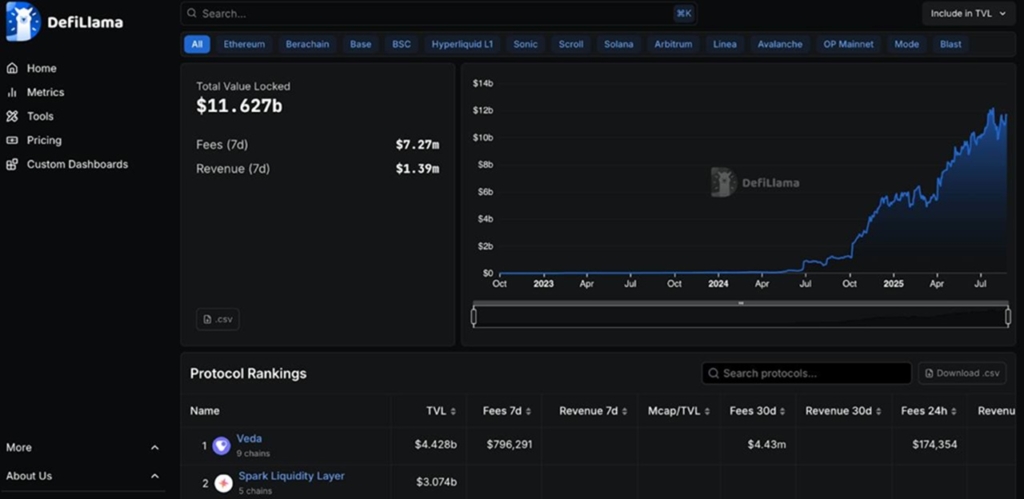Viewport: 1024px width, 499px height.
Task: Open the Include in TVL dropdown
Action: point(968,14)
